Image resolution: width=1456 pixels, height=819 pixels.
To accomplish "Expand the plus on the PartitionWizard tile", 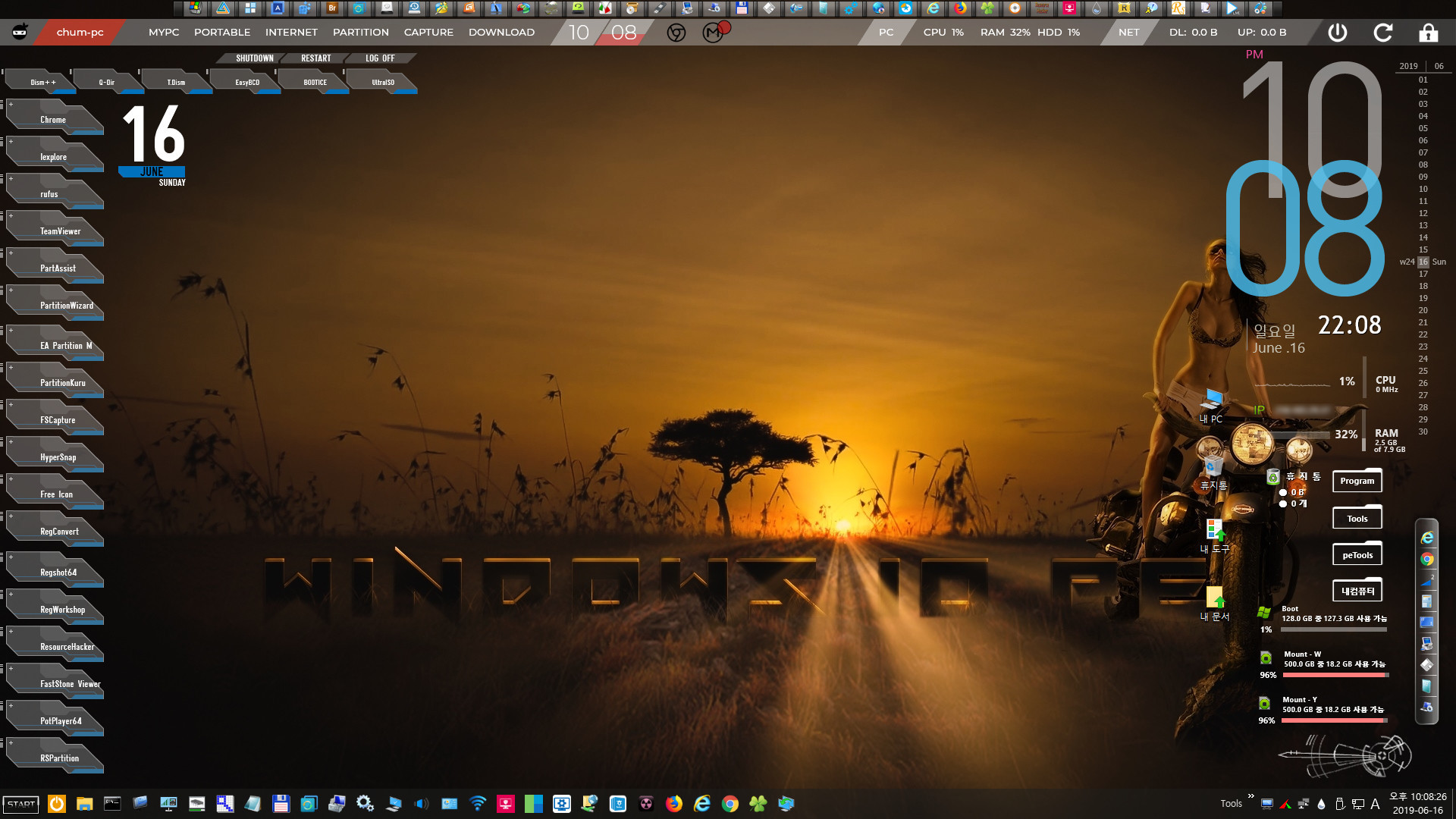I will (11, 290).
